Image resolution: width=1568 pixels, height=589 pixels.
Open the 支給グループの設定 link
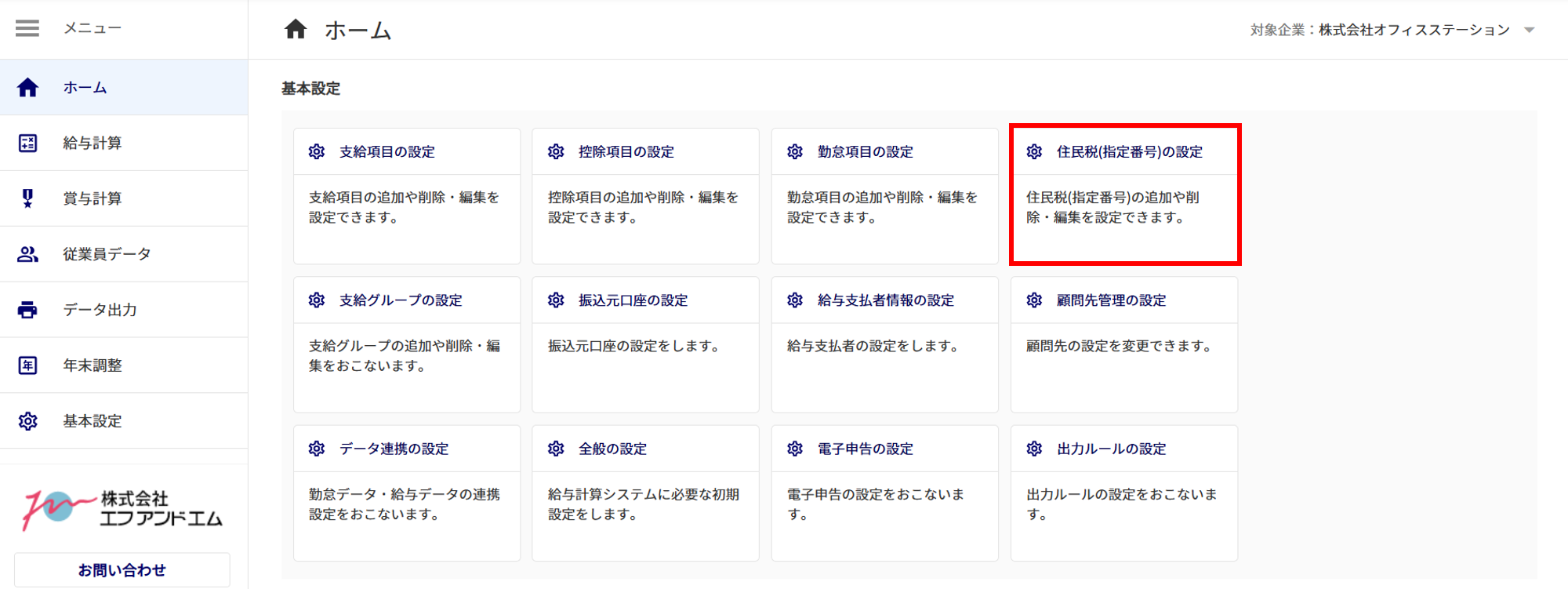[x=401, y=300]
